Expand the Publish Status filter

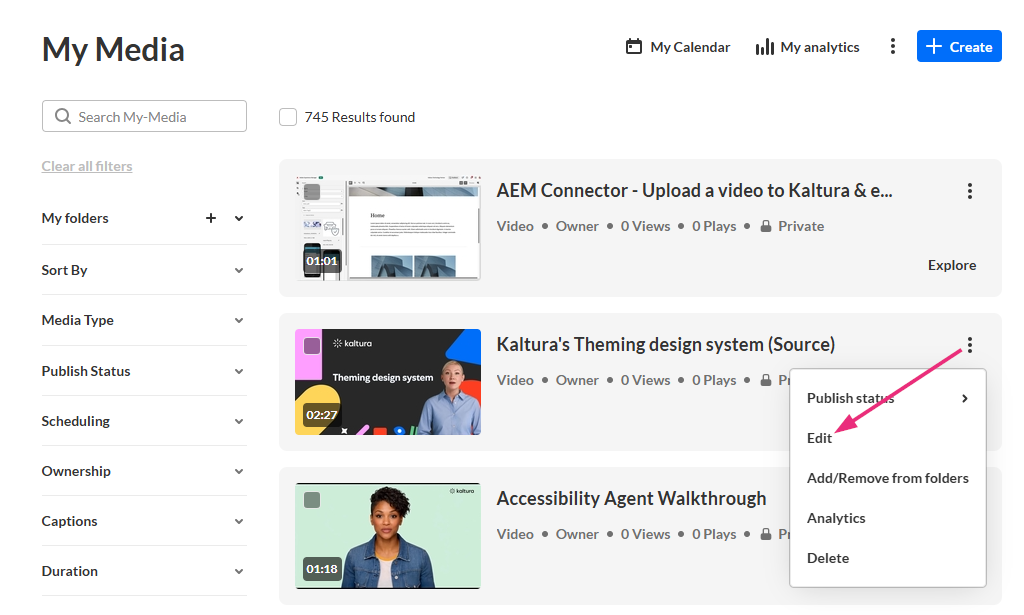coord(144,371)
